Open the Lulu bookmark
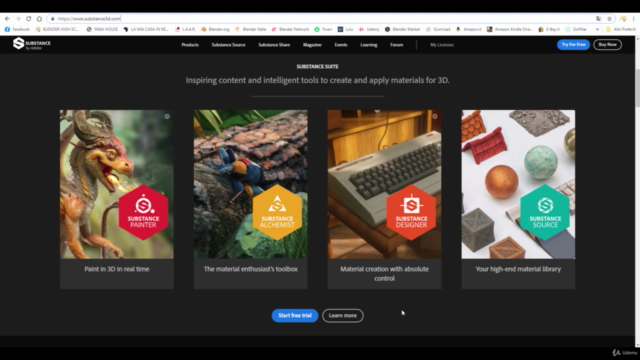 (345, 29)
